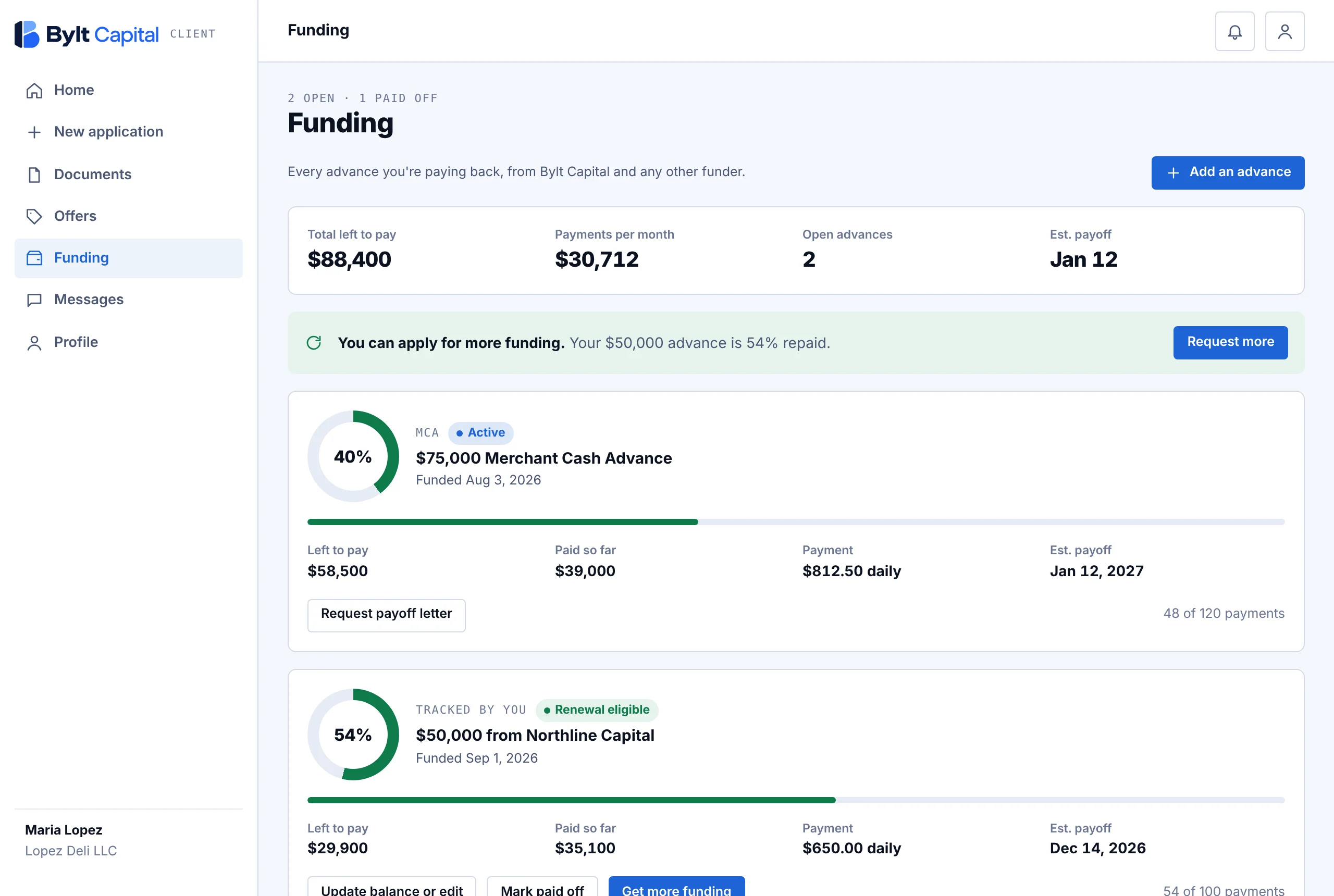Click the Active status badge
Viewport: 1334px width, 896px height.
(480, 432)
